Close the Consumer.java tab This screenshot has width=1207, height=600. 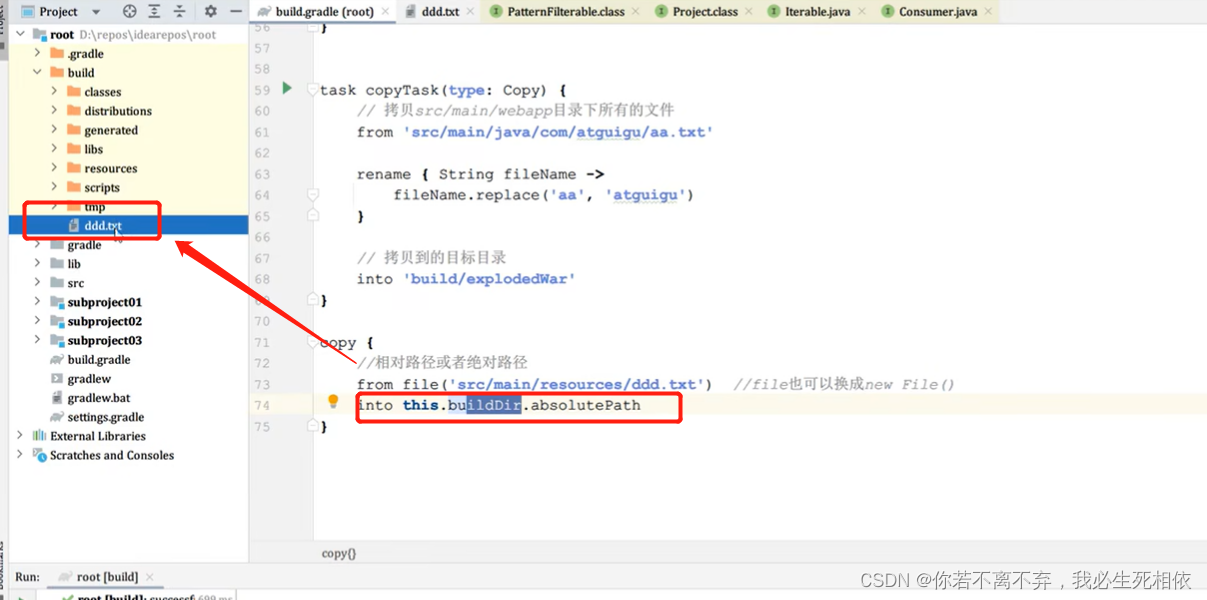pyautogui.click(x=988, y=12)
